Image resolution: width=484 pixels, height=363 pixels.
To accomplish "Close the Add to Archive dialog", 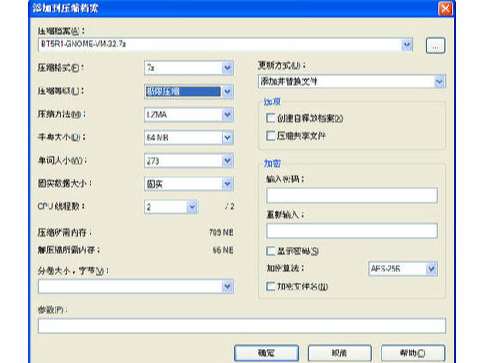I will coord(445,8).
